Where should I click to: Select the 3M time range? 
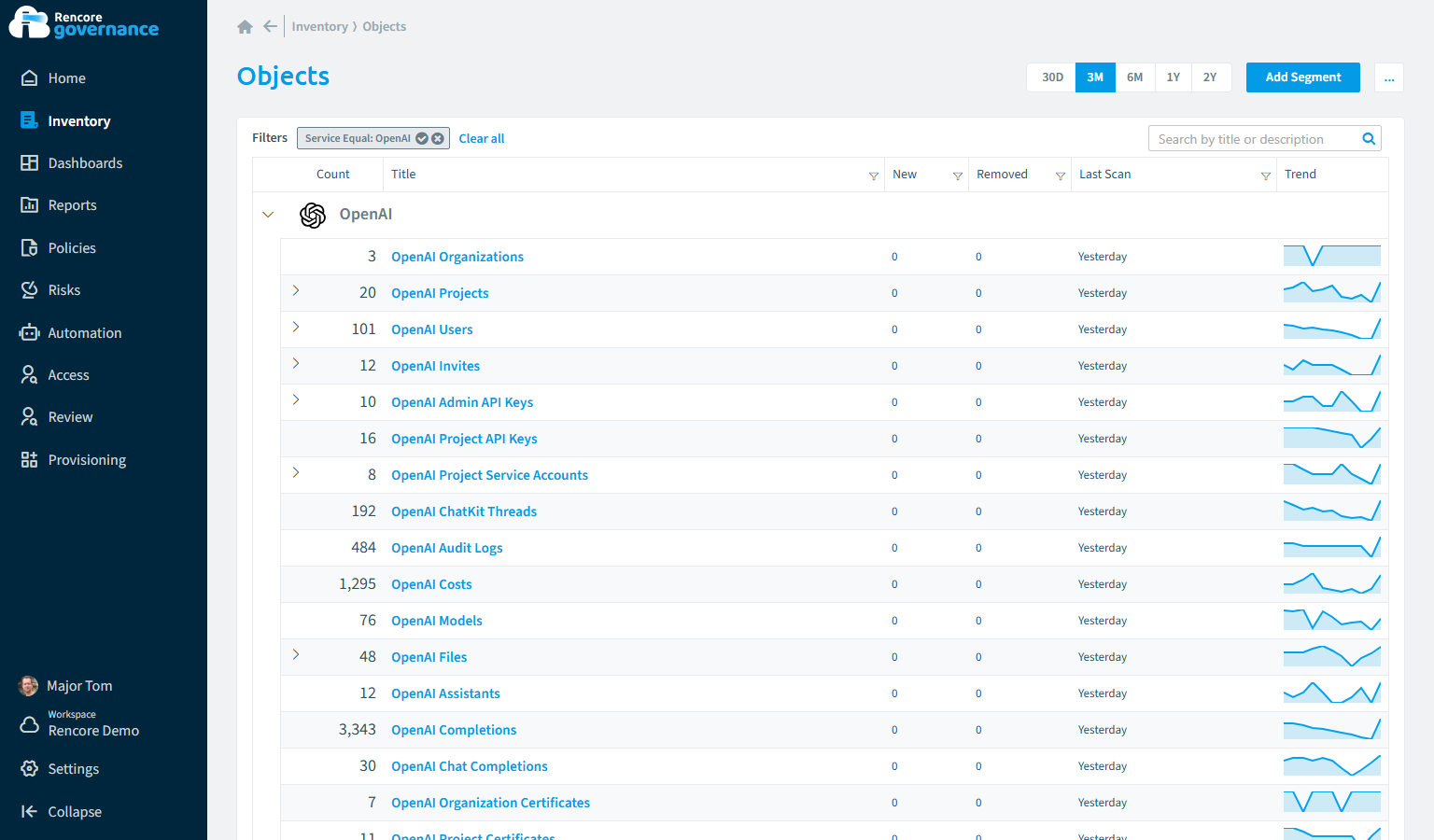(1095, 77)
